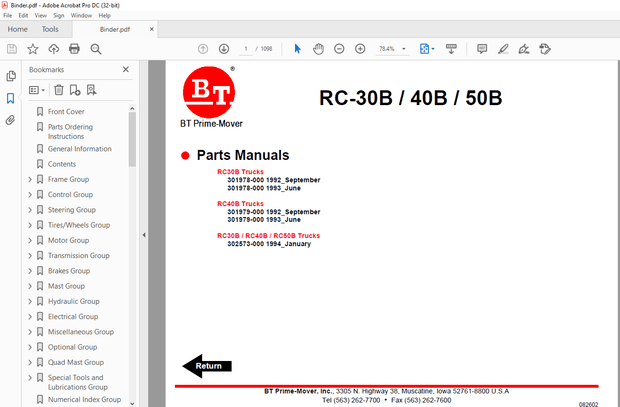The height and width of the screenshot is (407, 620).
Task: Expand the Tires/Wheels Group bookmark
Action: click(30, 225)
